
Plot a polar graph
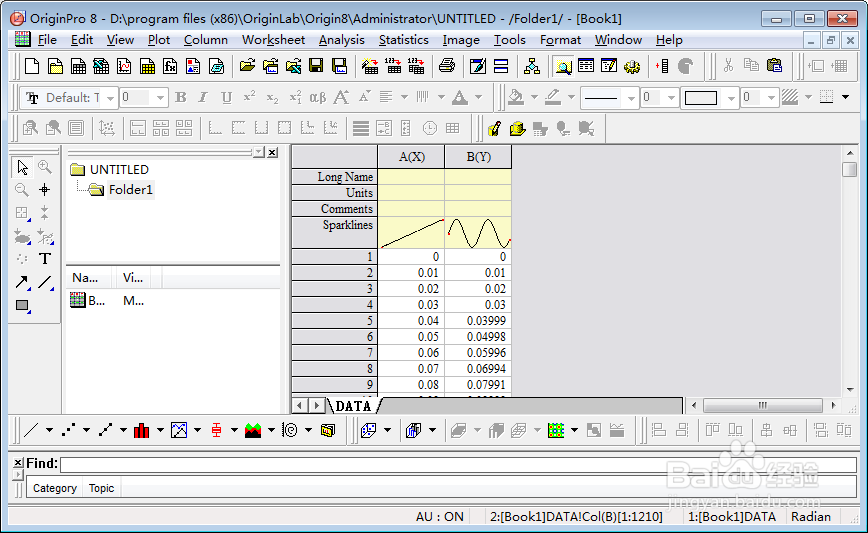290,430
